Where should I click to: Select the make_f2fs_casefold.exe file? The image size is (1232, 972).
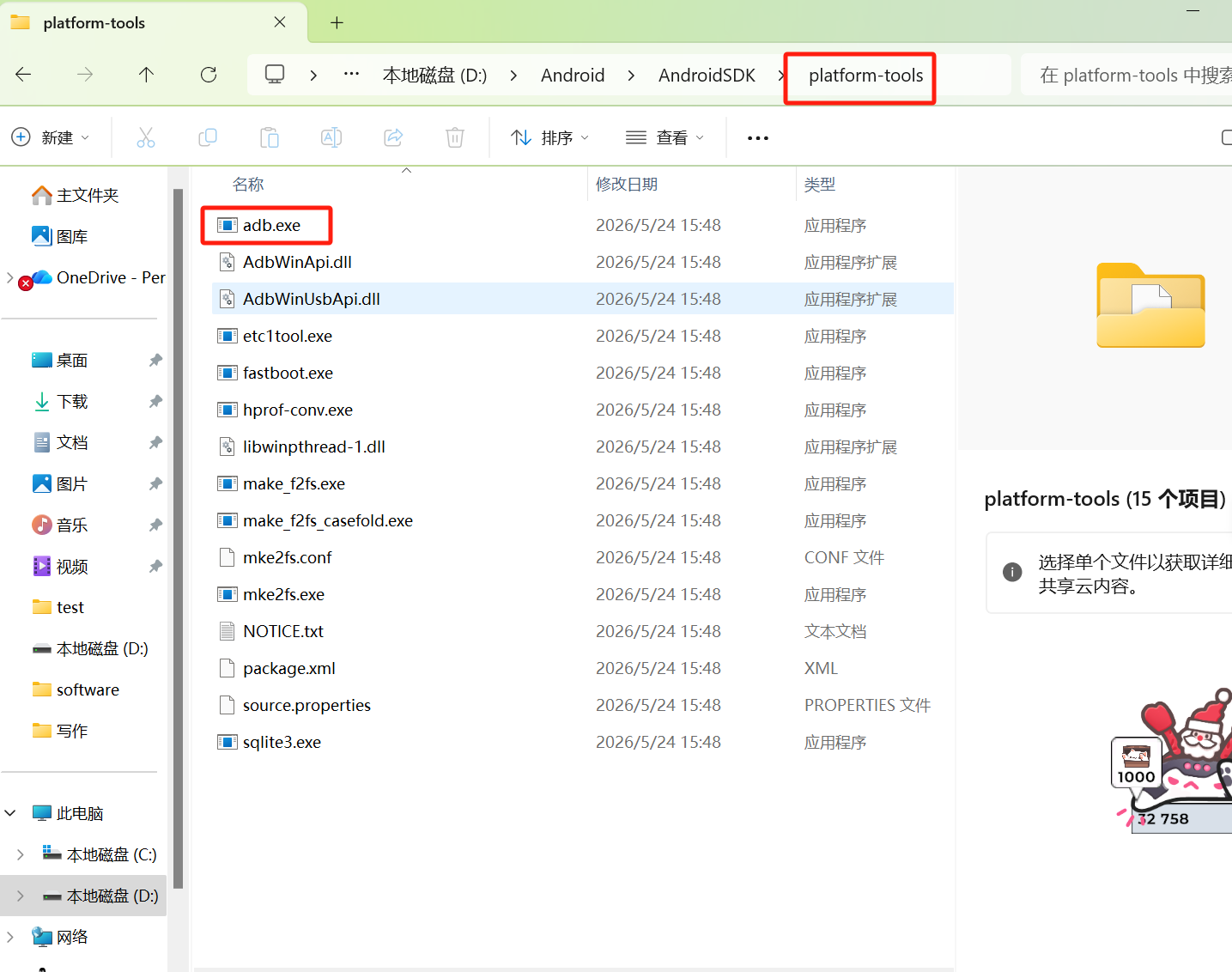[x=582, y=520]
